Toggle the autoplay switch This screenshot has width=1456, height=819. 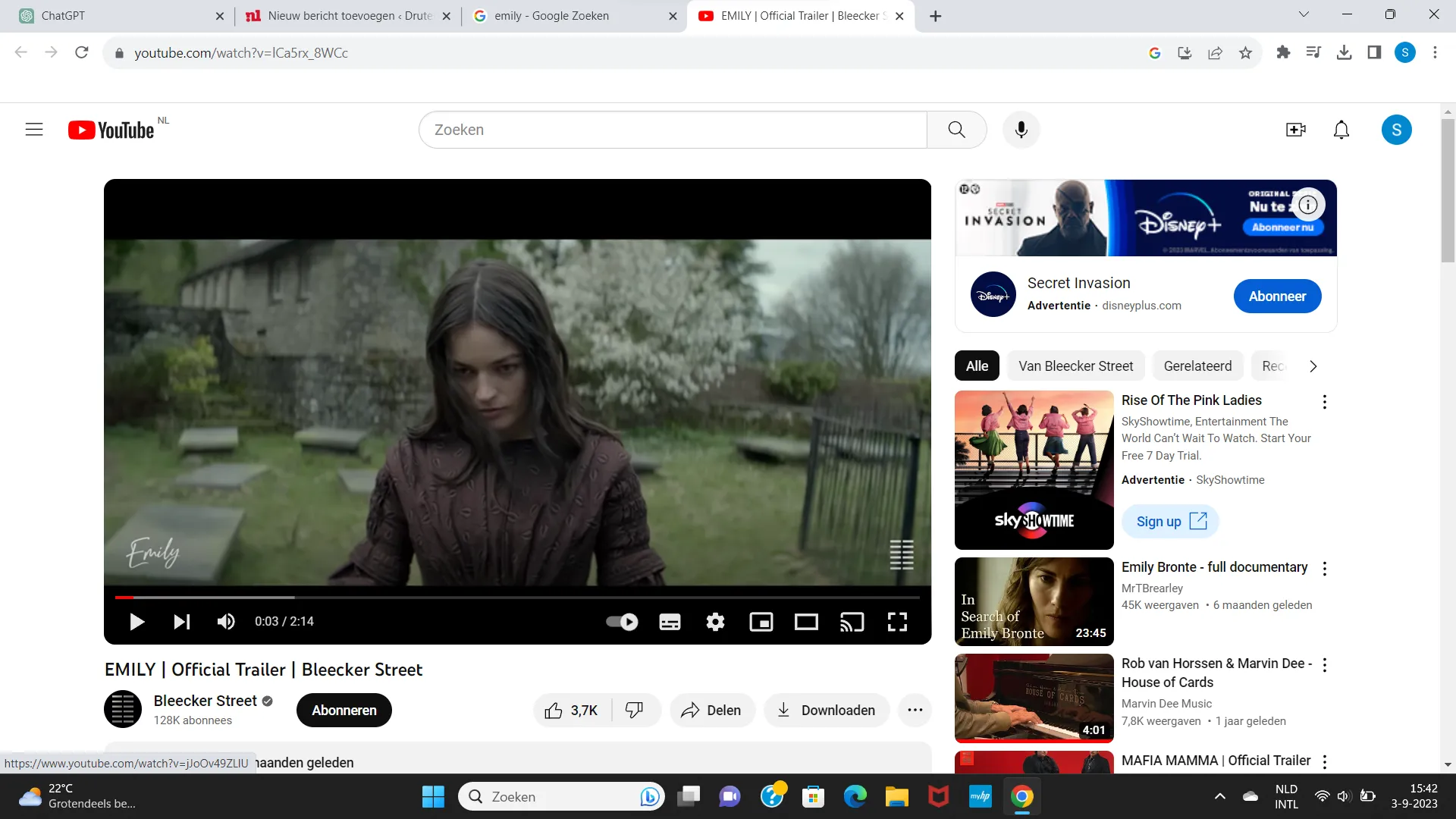[622, 622]
